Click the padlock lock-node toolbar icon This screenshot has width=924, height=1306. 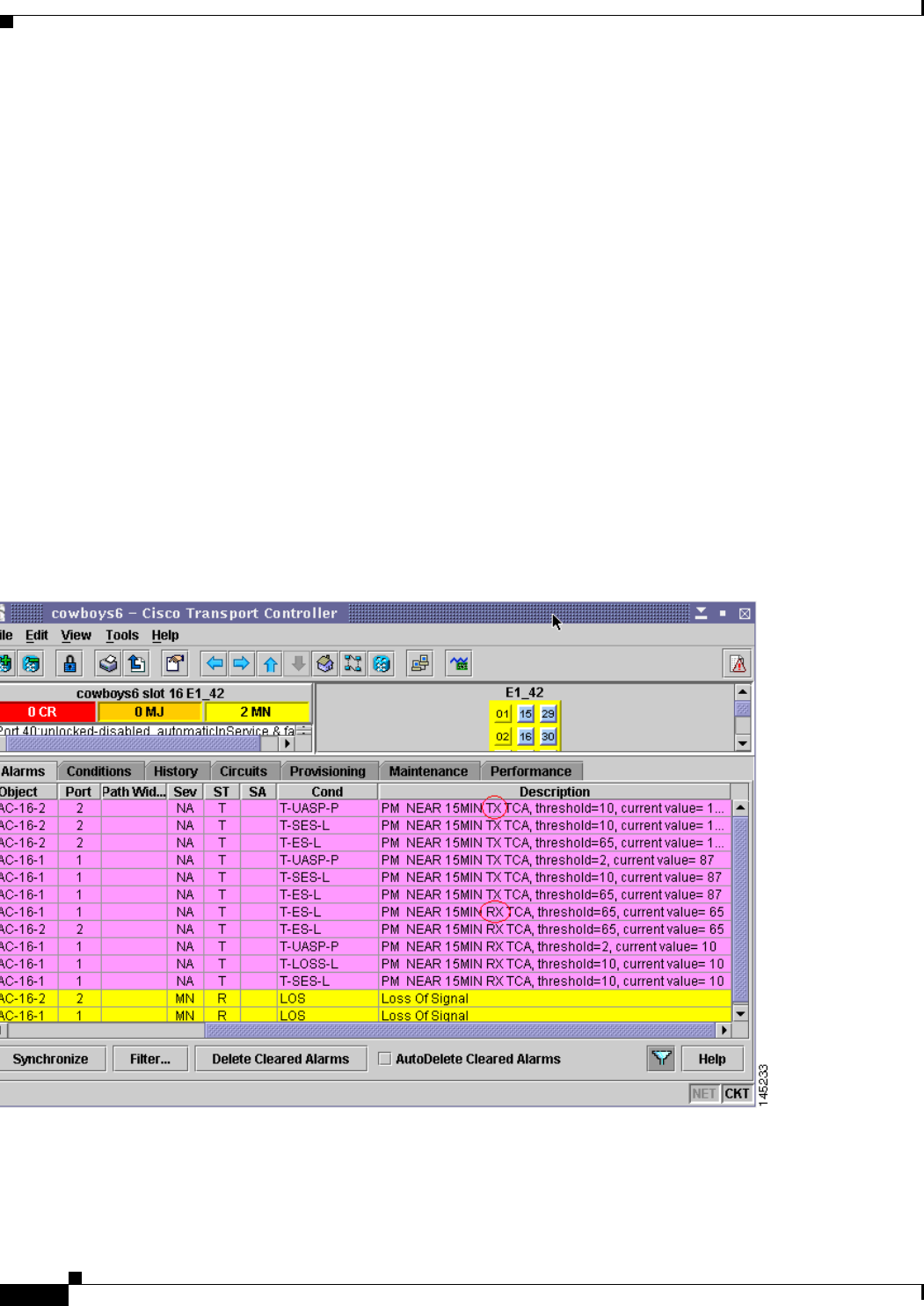point(69,664)
